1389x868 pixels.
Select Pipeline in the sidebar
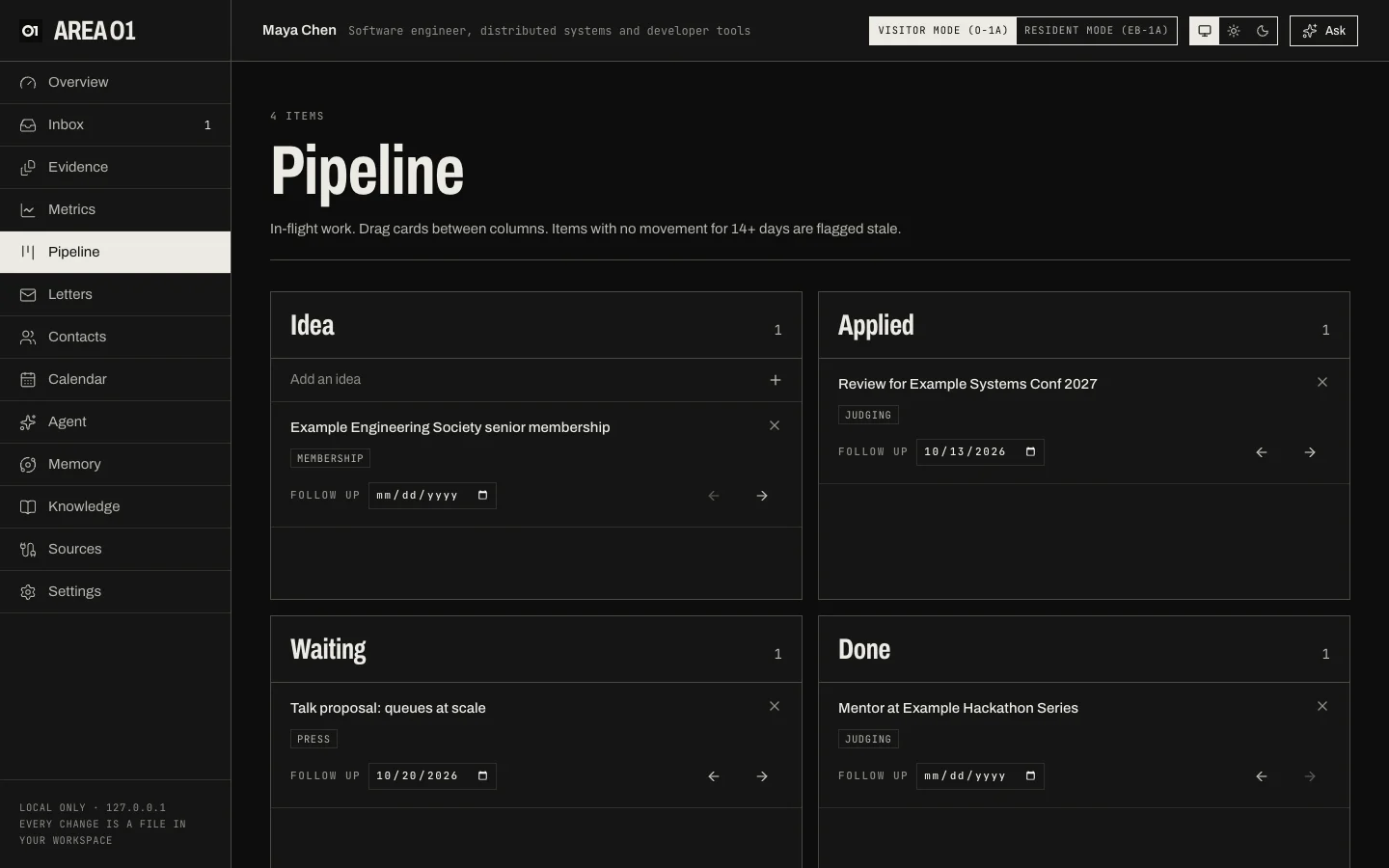click(x=116, y=253)
